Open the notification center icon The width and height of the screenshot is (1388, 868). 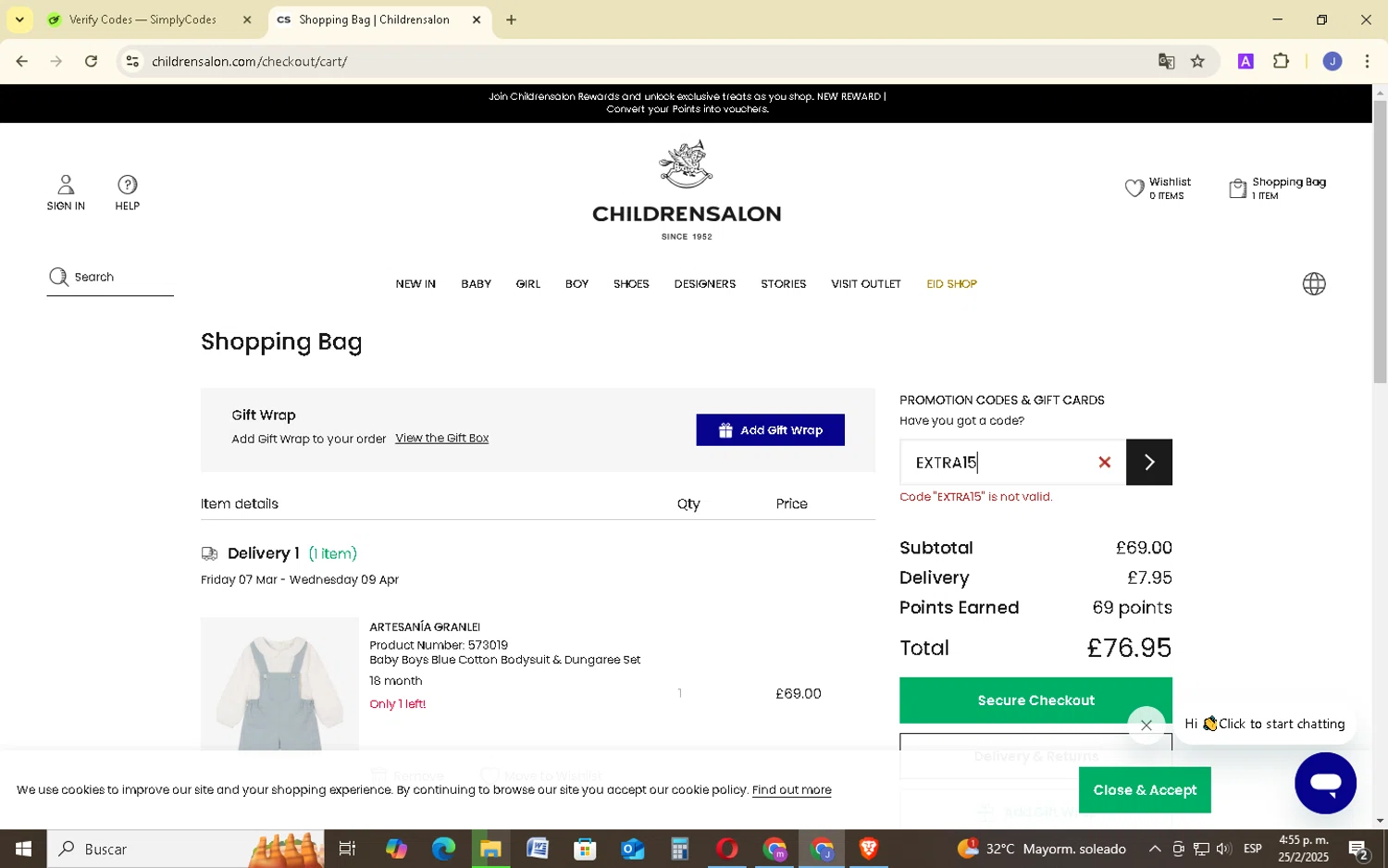(1358, 849)
